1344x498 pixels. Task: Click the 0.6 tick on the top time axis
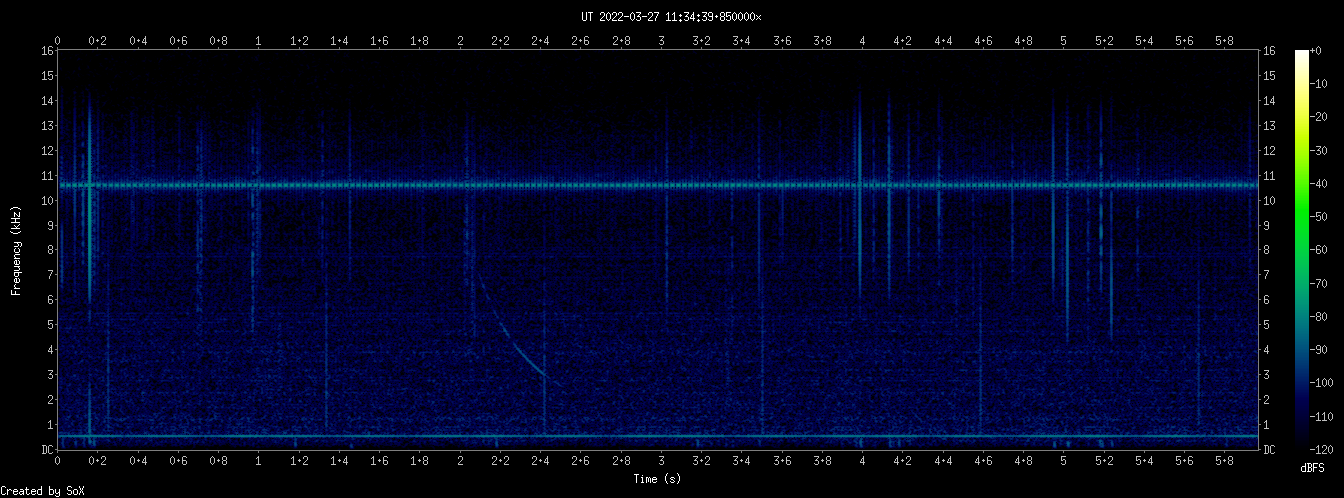point(179,40)
